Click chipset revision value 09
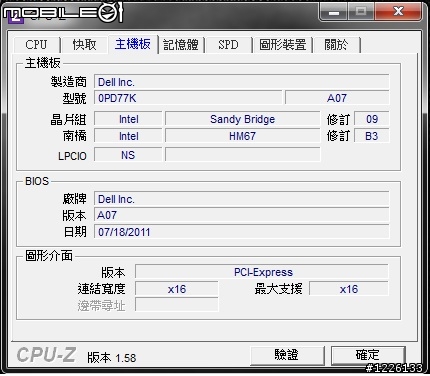The height and width of the screenshot is (376, 430). (x=372, y=119)
